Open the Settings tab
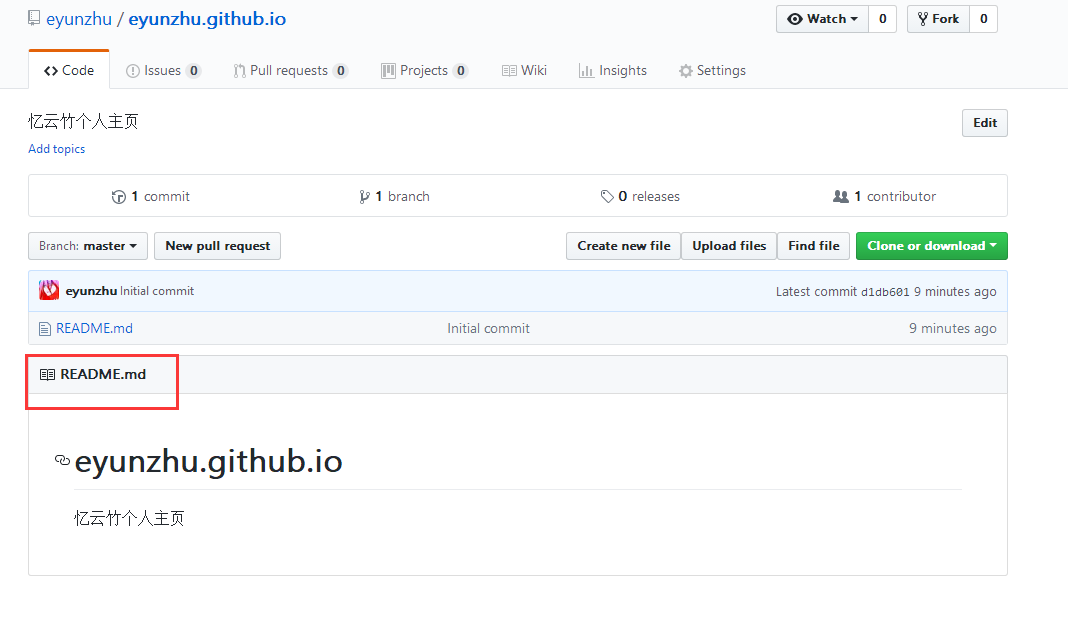 point(712,71)
